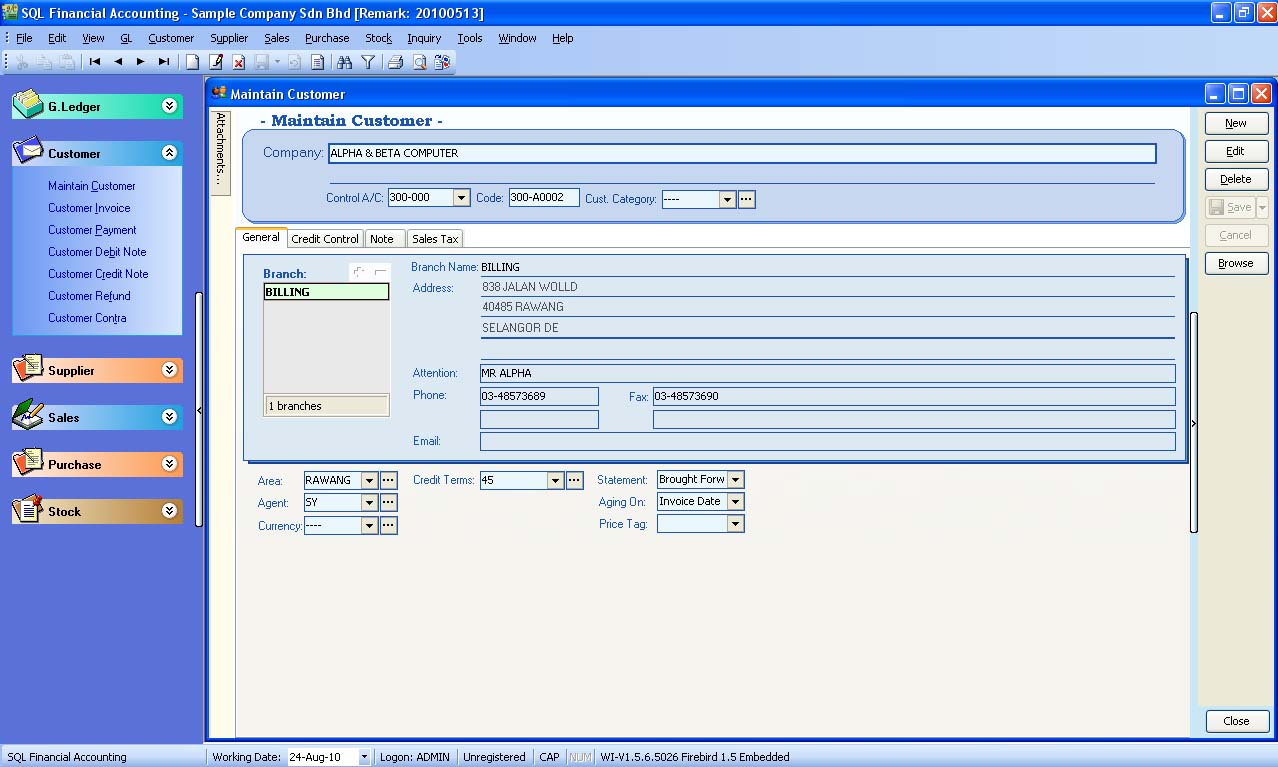Click the next record arrow in toolbar
1278x767 pixels.
[x=138, y=61]
